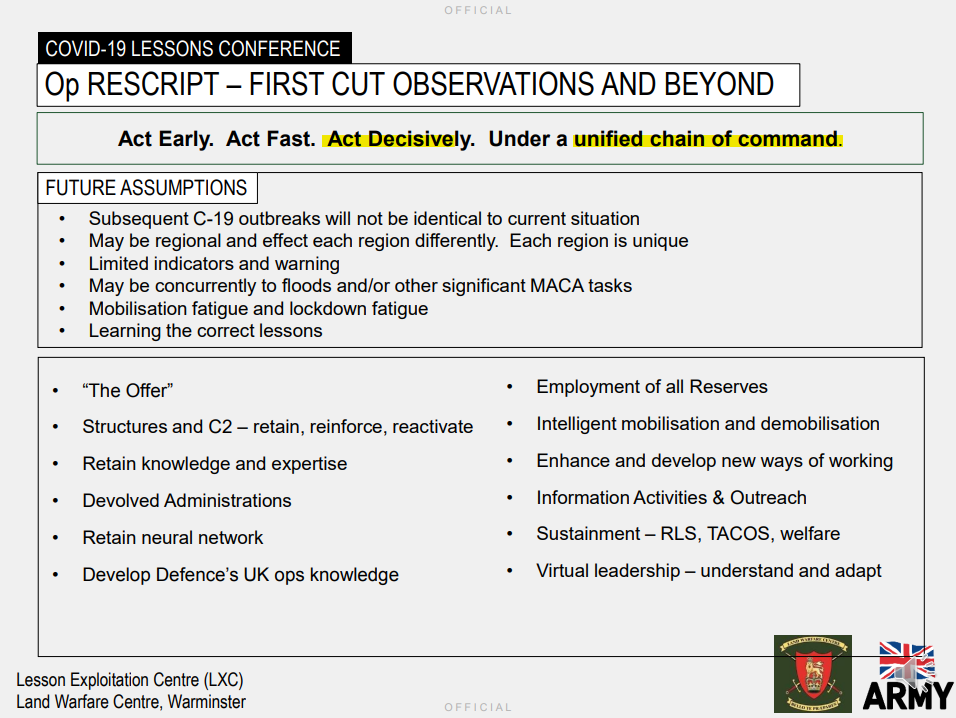Select the Retain neural network entry
The width and height of the screenshot is (956, 718).
173,537
